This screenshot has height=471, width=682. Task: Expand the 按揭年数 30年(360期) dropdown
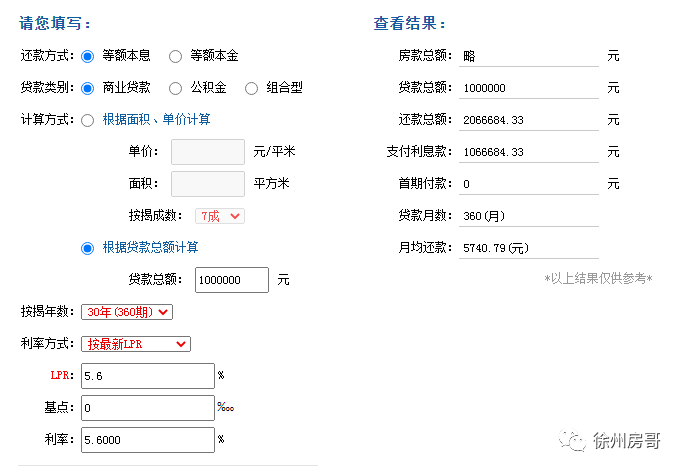(x=129, y=312)
